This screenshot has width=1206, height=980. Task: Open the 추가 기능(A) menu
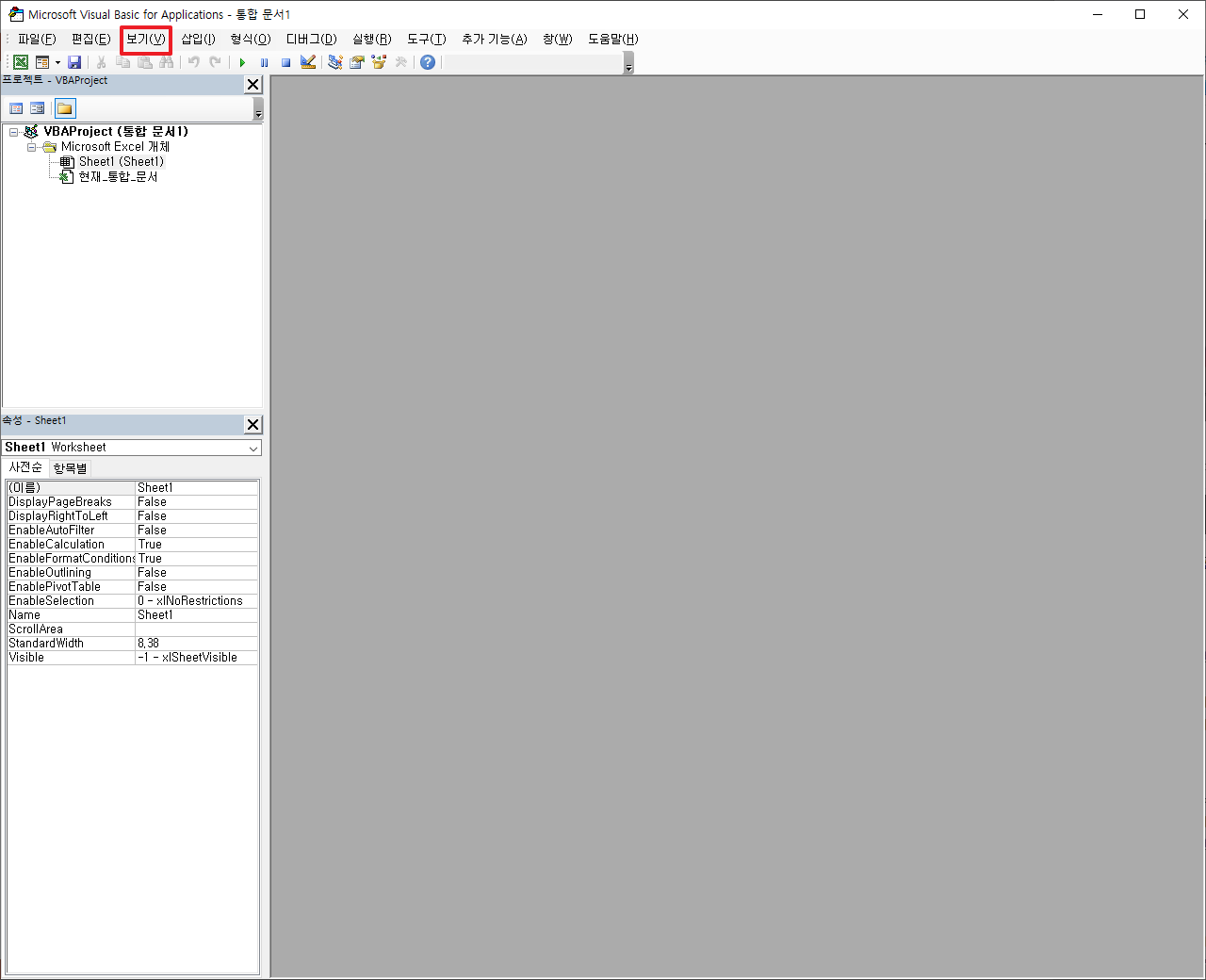pos(495,40)
